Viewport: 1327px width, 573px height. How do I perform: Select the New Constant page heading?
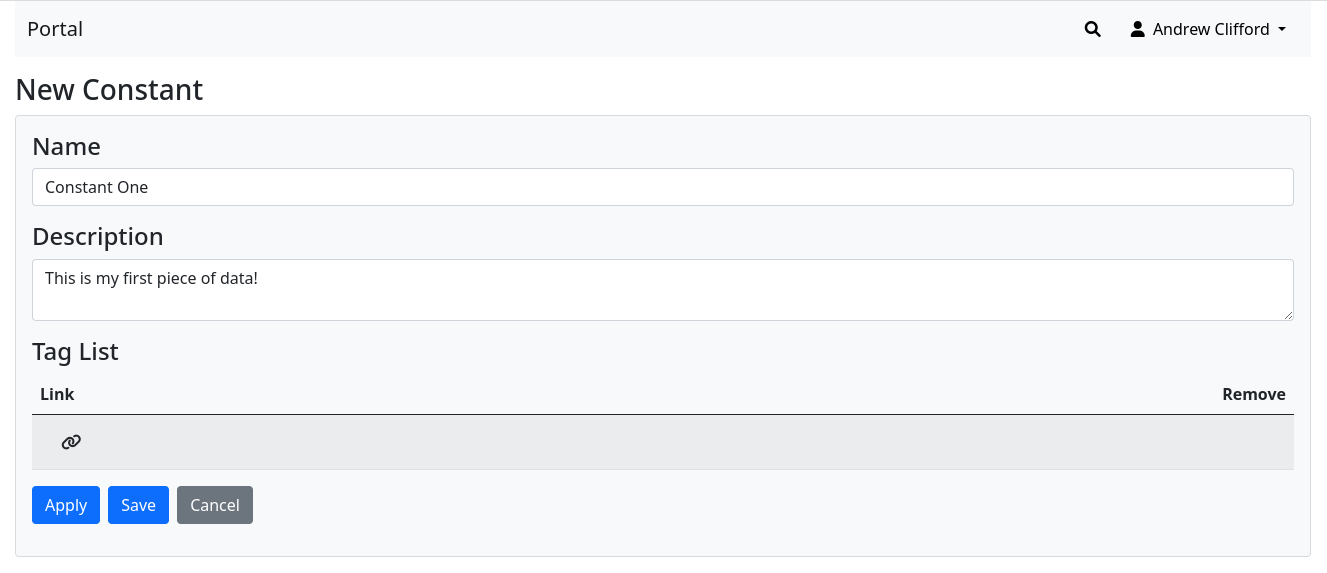coord(109,90)
